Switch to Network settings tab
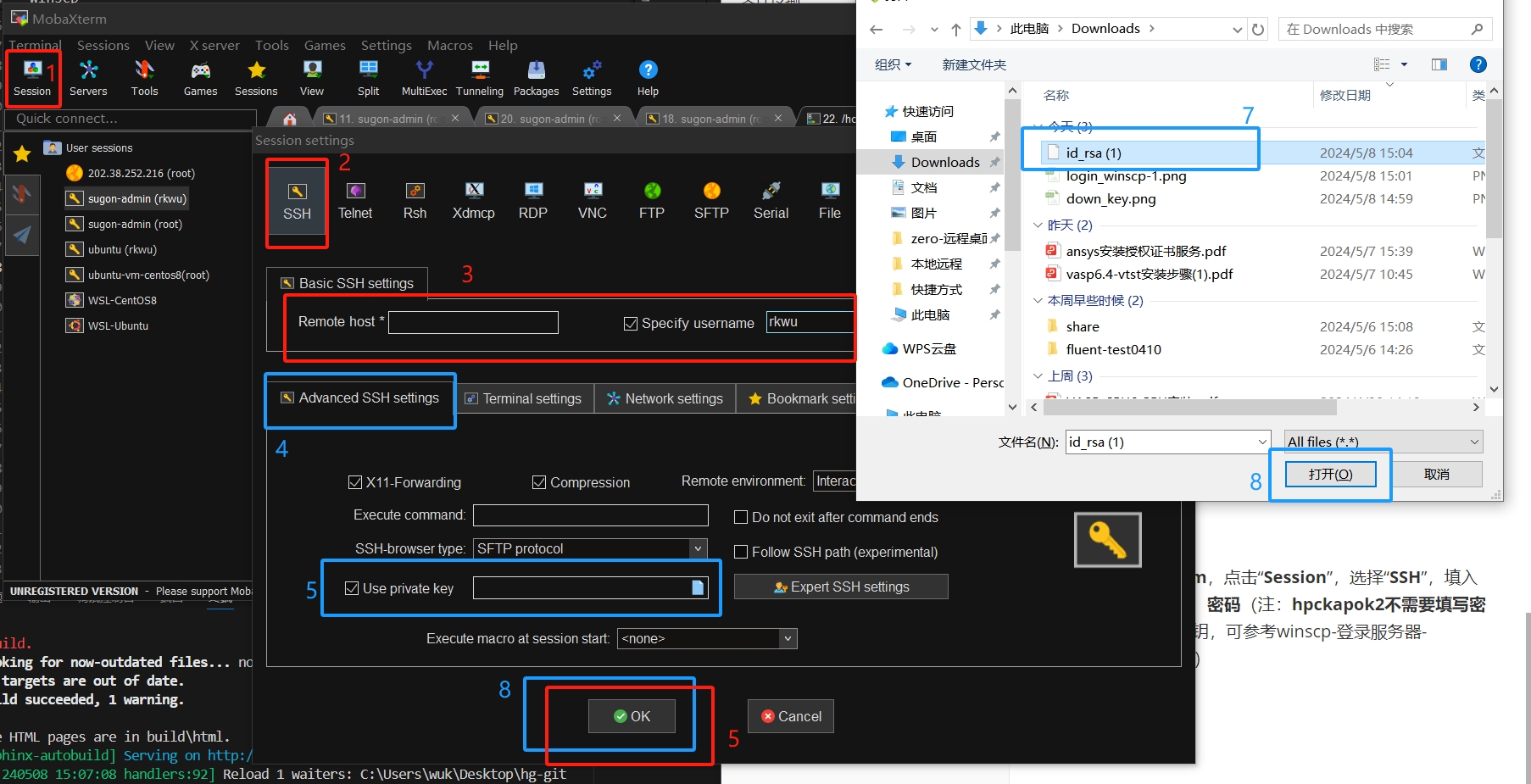 pyautogui.click(x=665, y=398)
